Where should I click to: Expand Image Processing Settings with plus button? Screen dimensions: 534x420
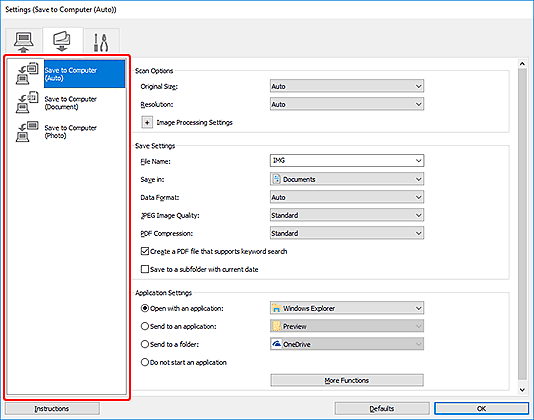point(147,122)
